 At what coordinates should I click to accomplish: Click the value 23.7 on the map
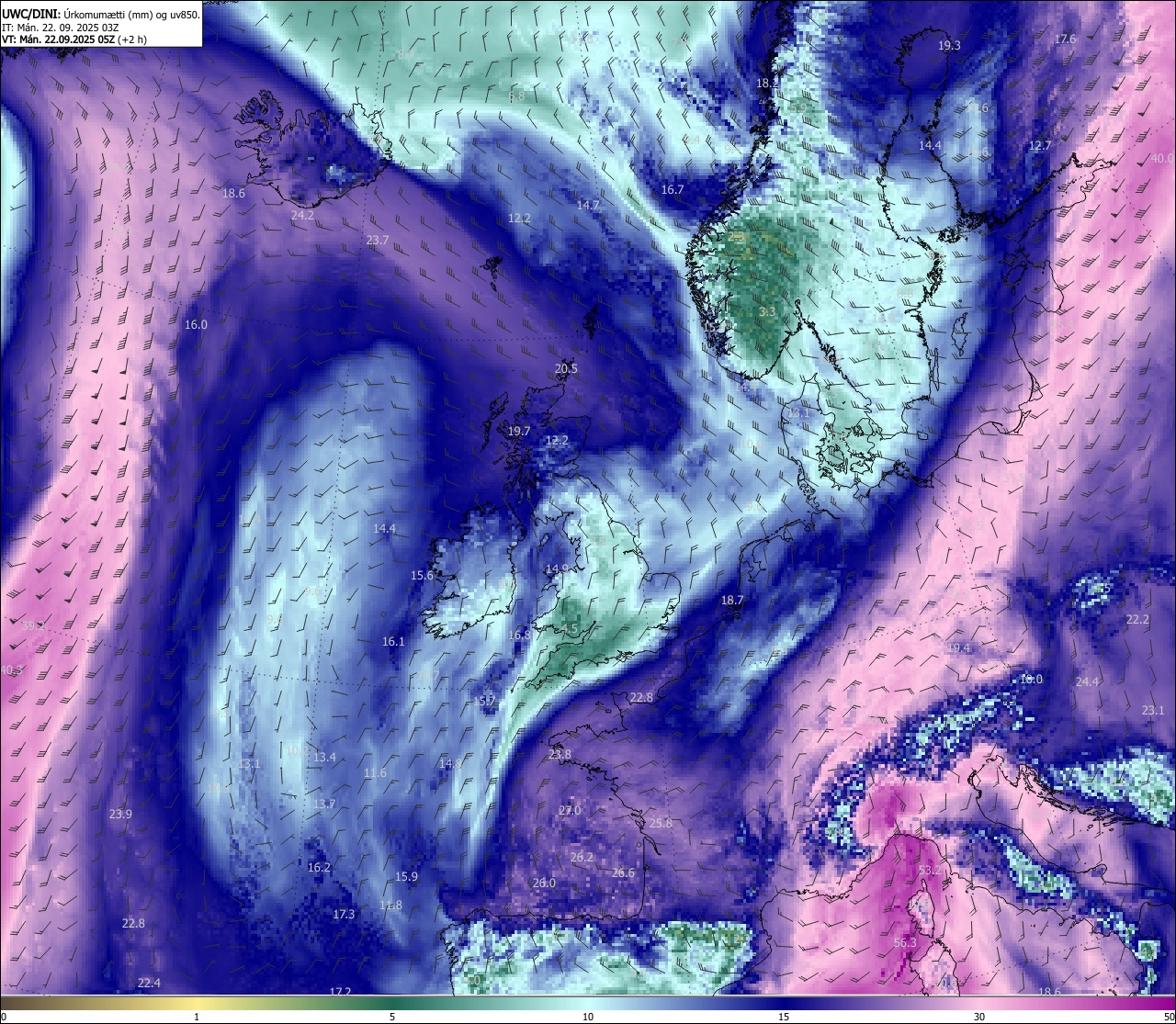(378, 241)
